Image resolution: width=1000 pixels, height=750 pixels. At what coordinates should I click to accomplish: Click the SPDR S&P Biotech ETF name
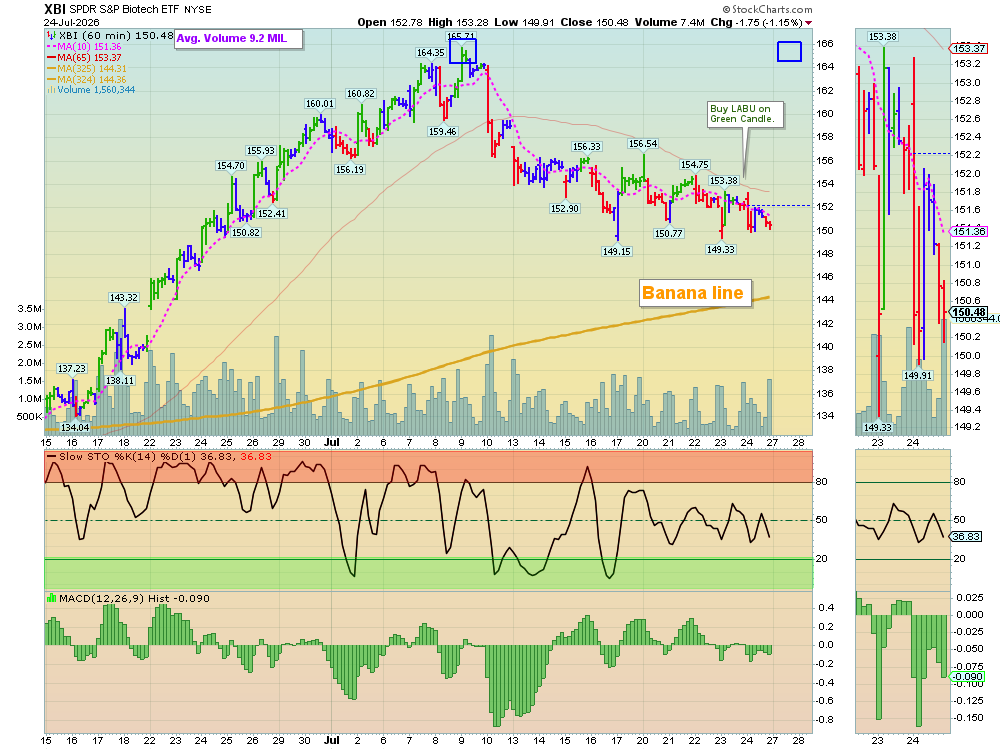(x=124, y=10)
